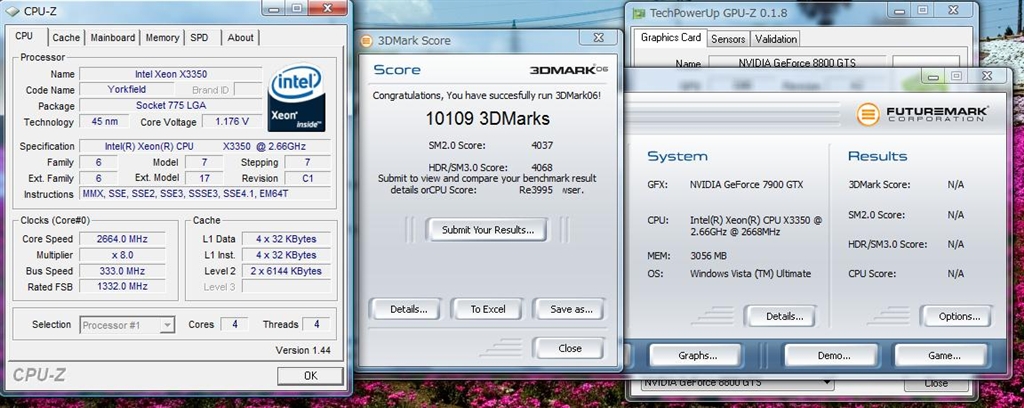Click the 3DMark Score window icon
Viewport: 1024px width, 408px height.
[x=367, y=41]
